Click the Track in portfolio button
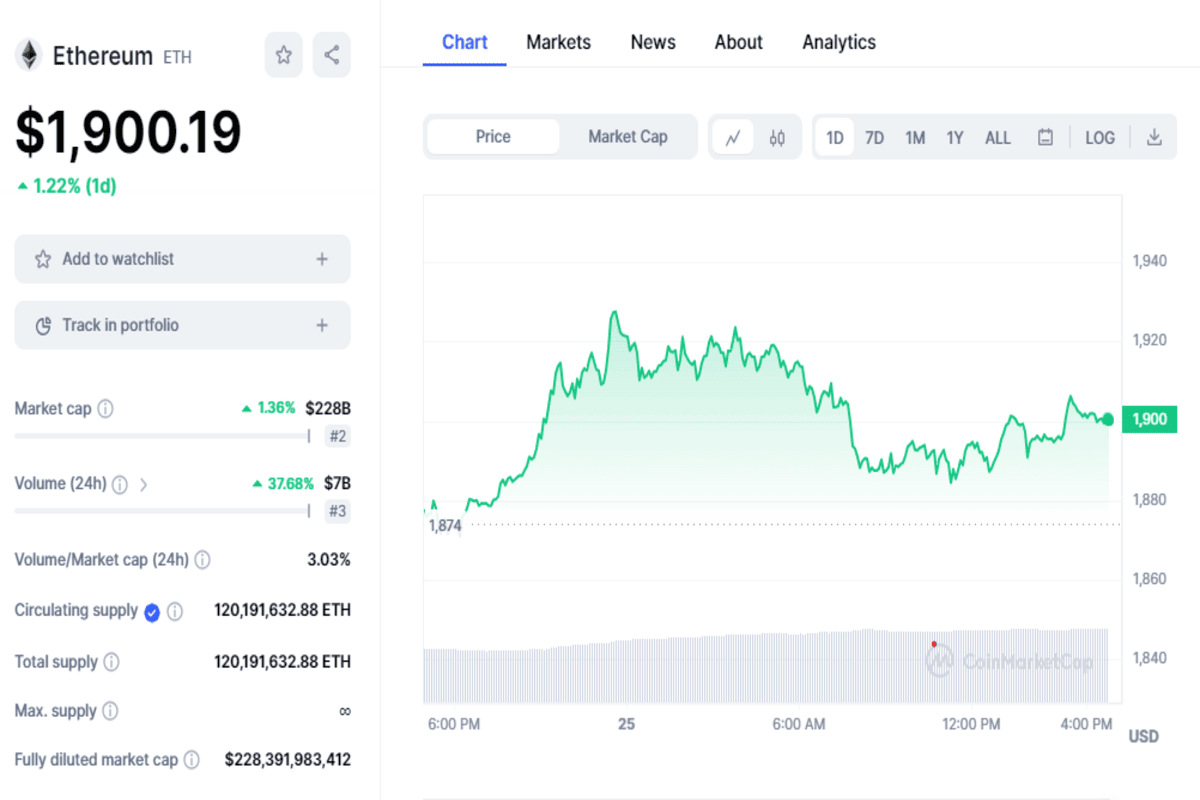The image size is (1200, 800). point(183,325)
